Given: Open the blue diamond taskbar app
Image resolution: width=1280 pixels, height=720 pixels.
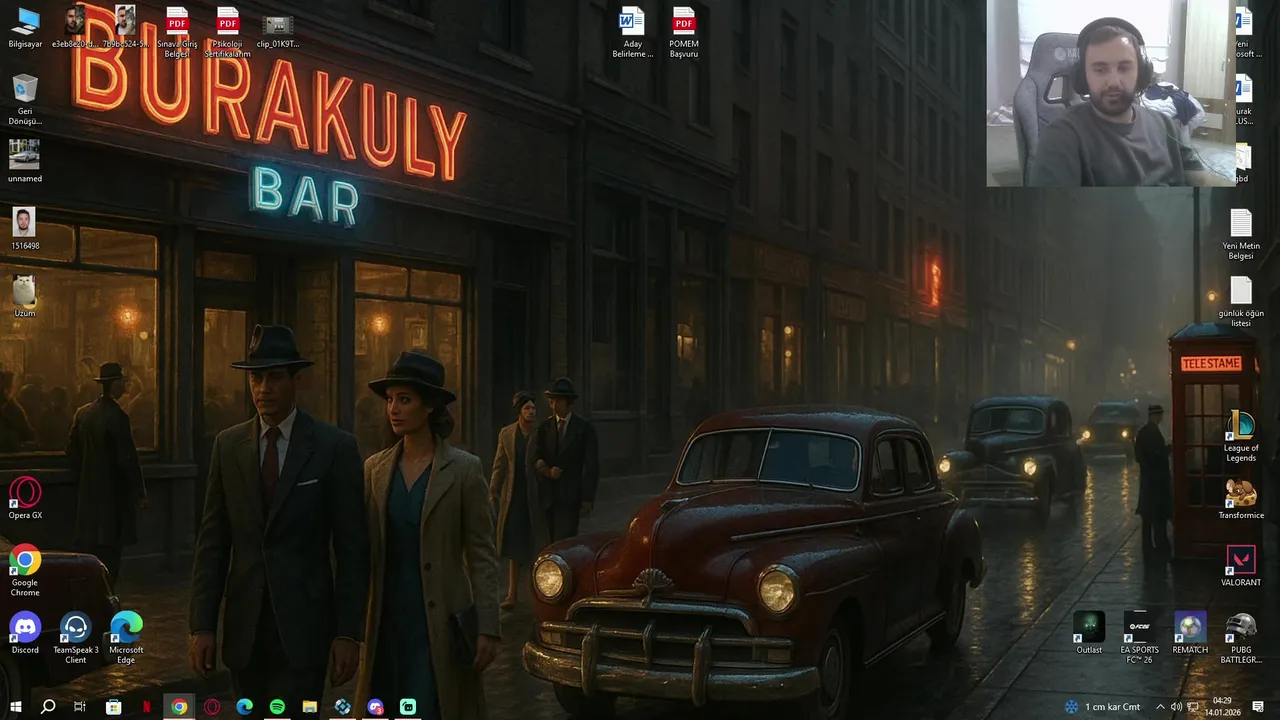Looking at the screenshot, I should [343, 707].
